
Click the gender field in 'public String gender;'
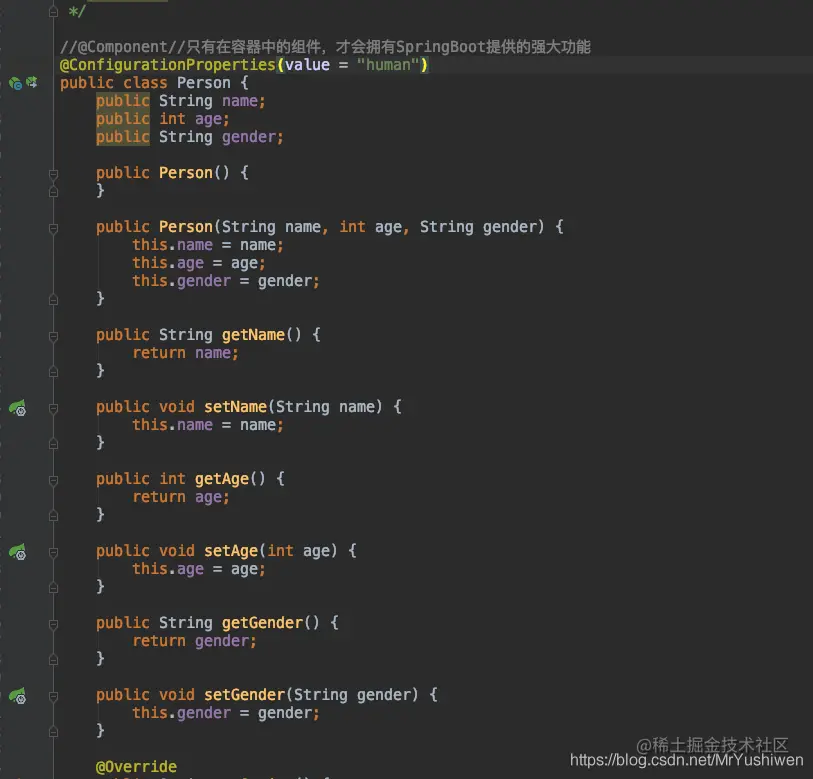249,137
